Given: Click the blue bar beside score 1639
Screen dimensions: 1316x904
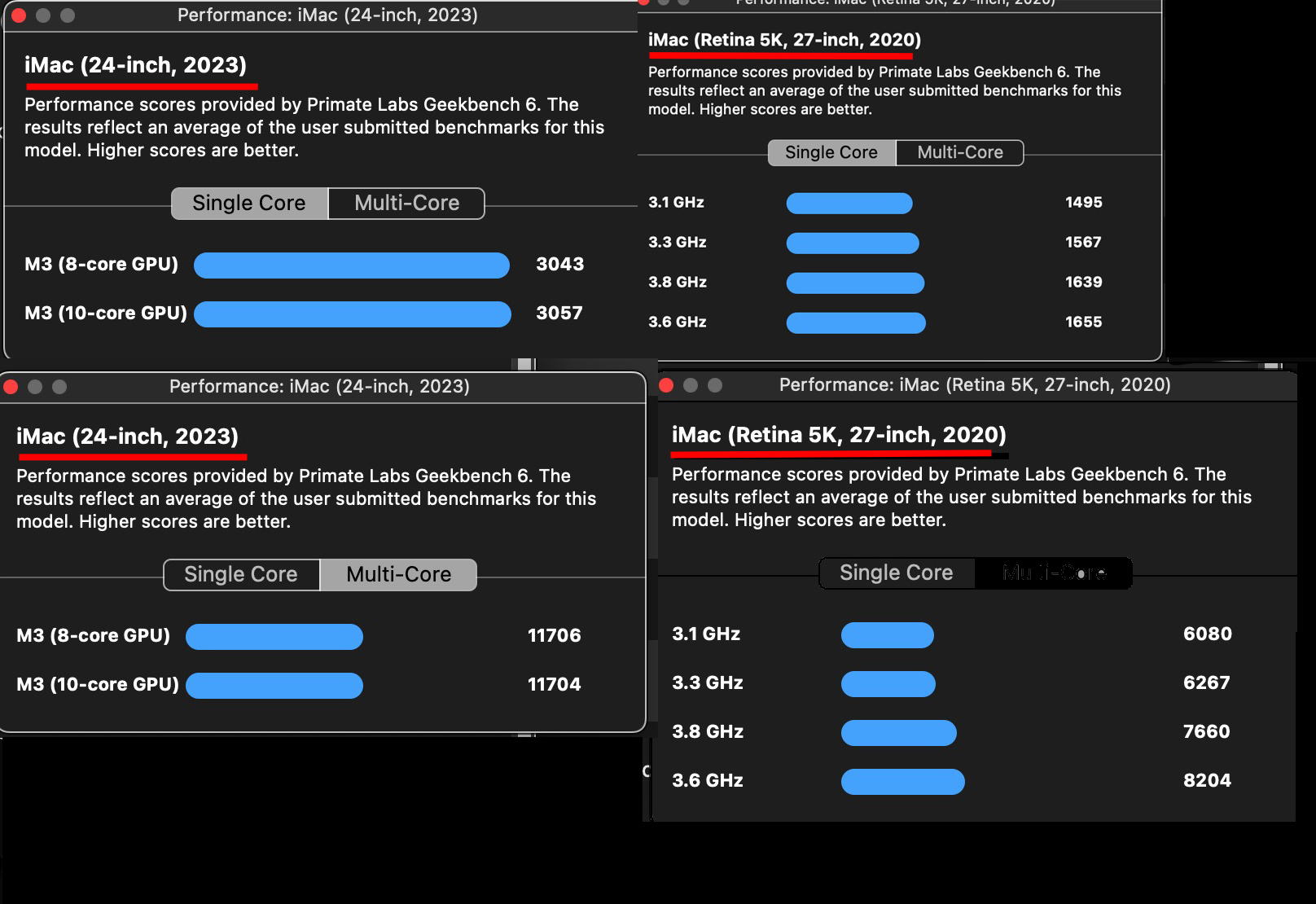Looking at the screenshot, I should click(855, 283).
